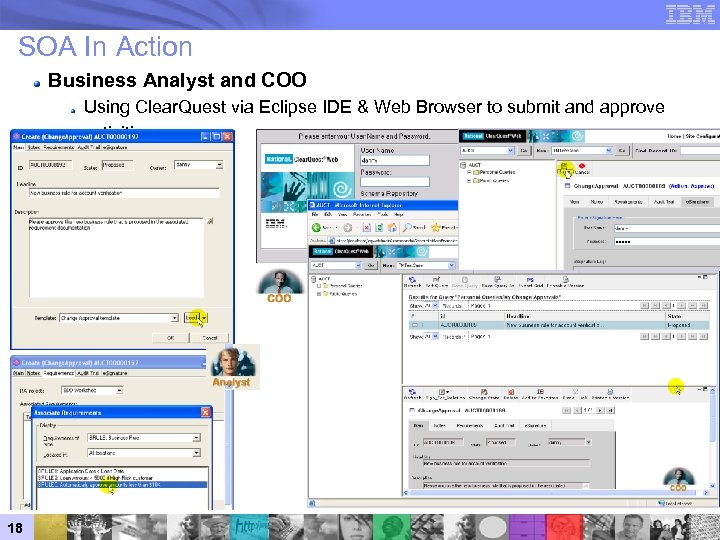Click Refresh icon in the query results toolbar

point(412,281)
